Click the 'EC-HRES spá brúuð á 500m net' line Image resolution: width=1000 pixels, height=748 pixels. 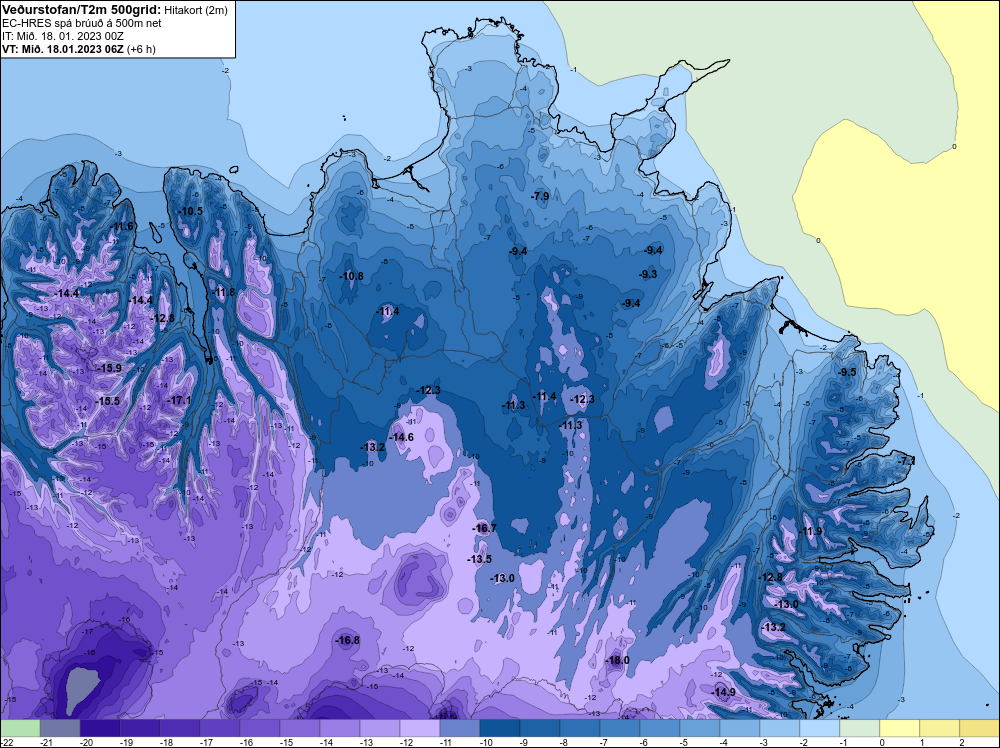pos(82,23)
